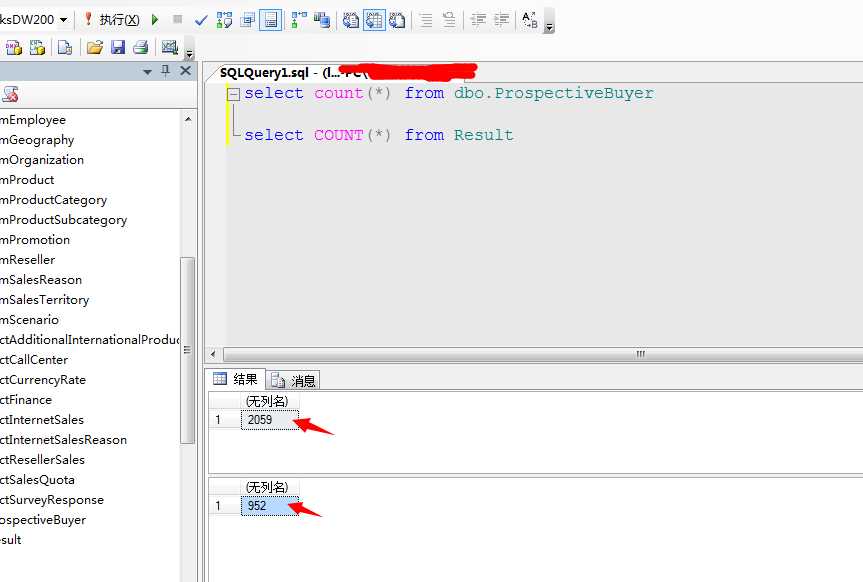Toggle Object Explorer auto hide pin
The width and height of the screenshot is (863, 582).
(x=166, y=71)
